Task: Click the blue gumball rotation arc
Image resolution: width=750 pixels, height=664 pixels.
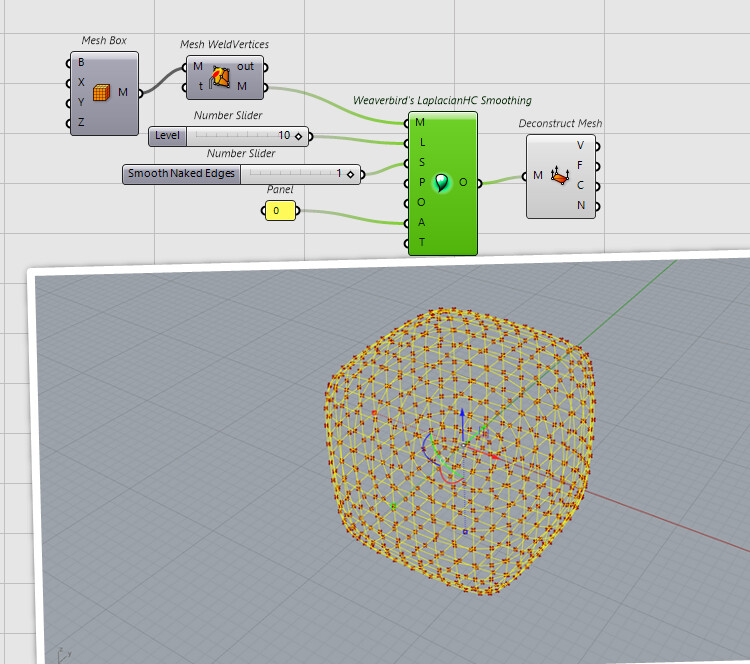Action: 427,450
